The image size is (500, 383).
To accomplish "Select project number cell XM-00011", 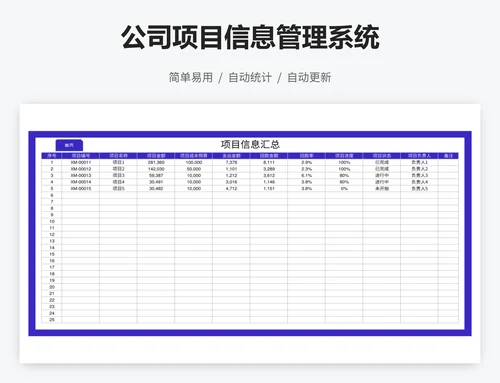I will [81, 162].
